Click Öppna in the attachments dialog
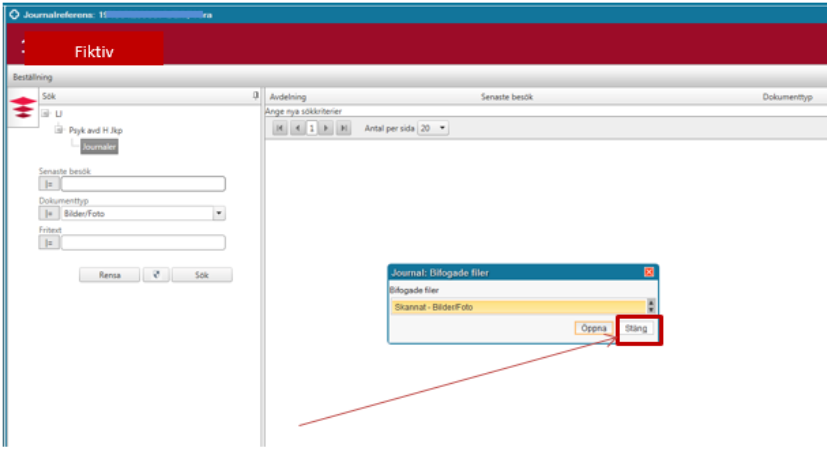 [594, 328]
